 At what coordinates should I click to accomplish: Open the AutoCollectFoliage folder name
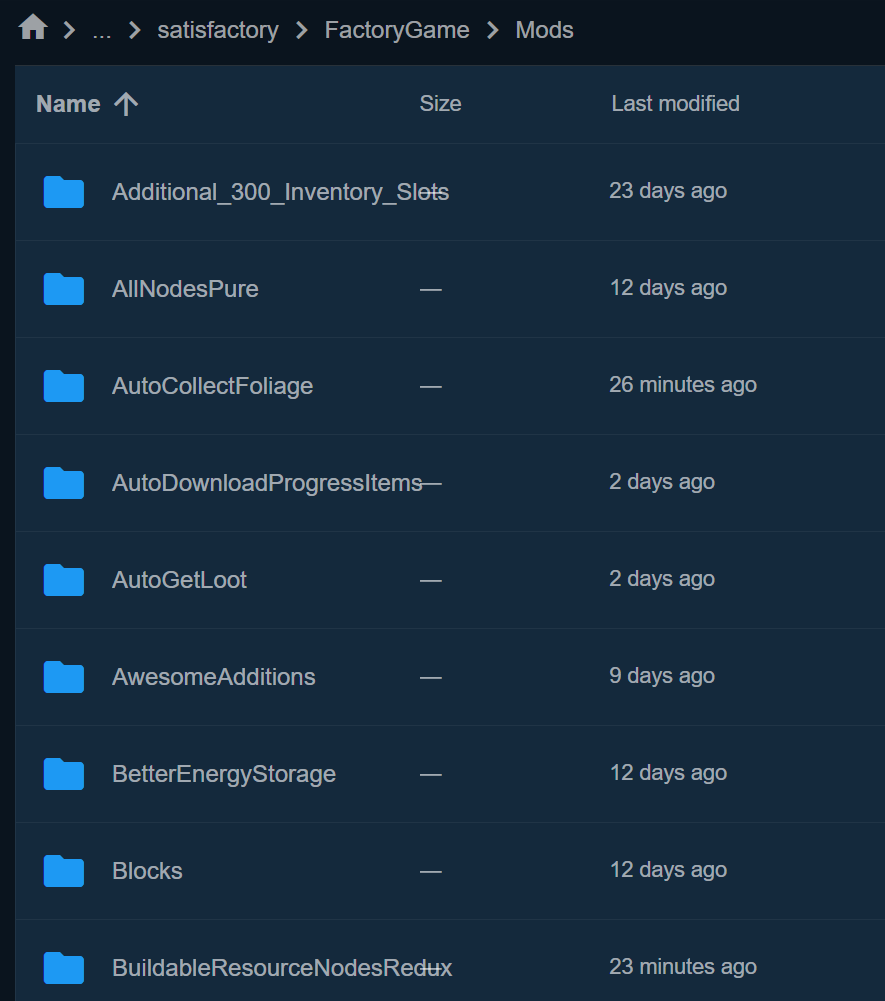213,386
